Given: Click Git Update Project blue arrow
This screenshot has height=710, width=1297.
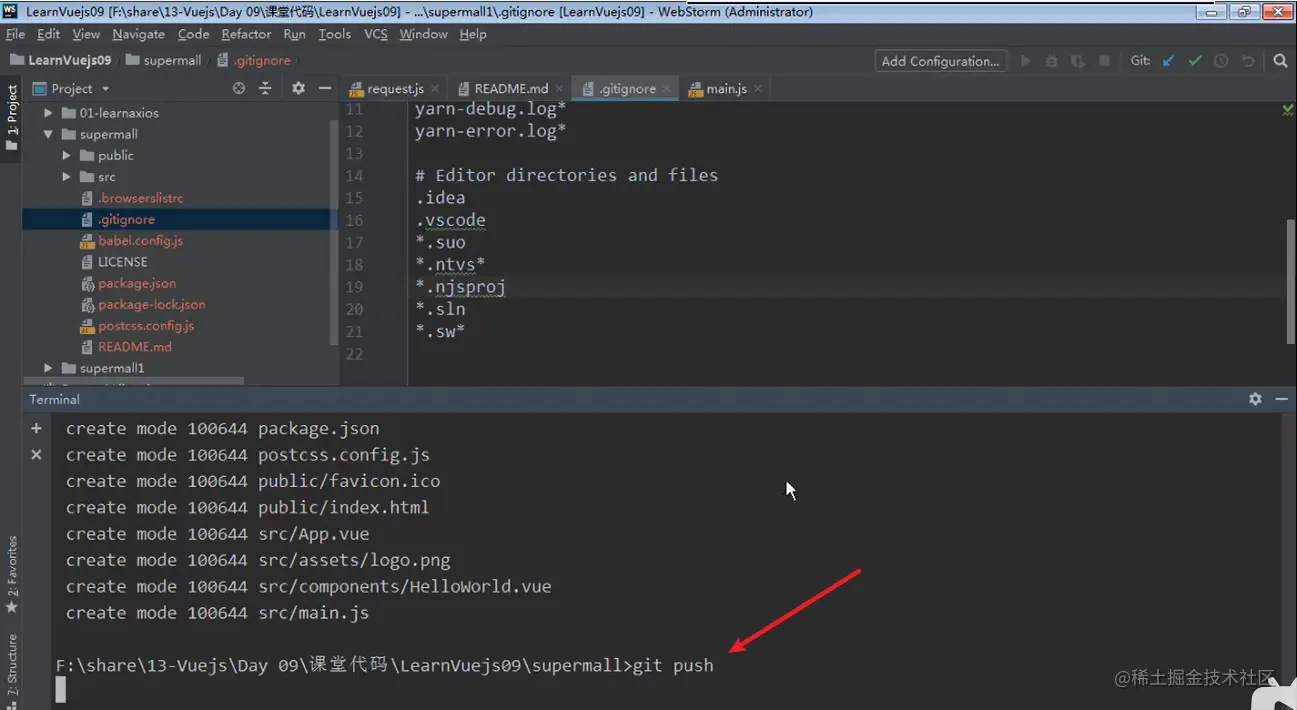Looking at the screenshot, I should pos(1168,61).
